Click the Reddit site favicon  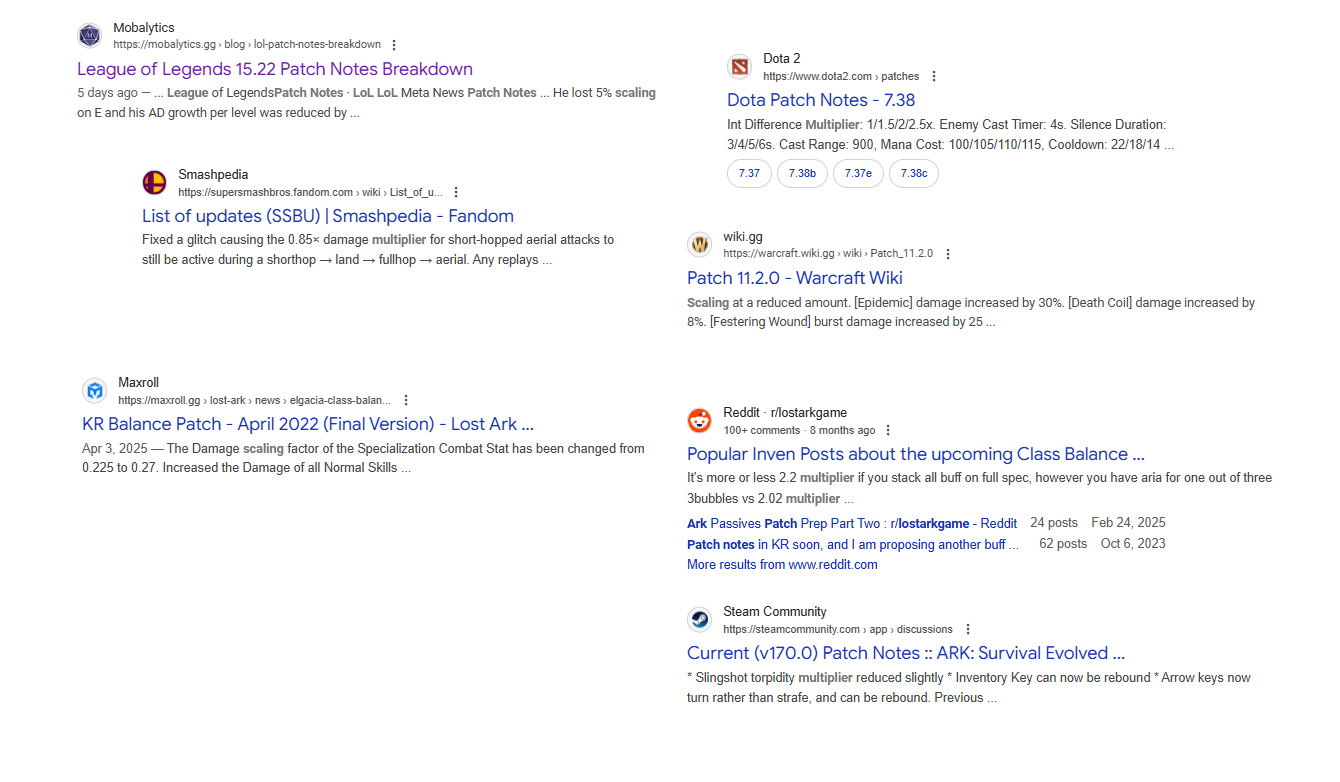point(700,420)
